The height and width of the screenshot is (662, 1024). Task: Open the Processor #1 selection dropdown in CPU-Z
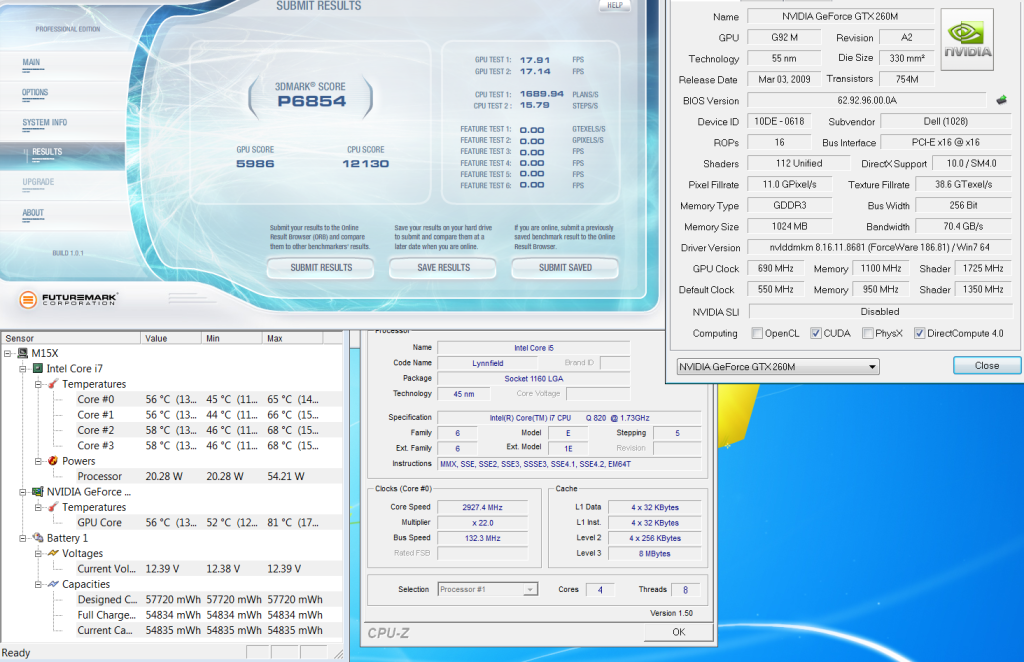[488, 589]
